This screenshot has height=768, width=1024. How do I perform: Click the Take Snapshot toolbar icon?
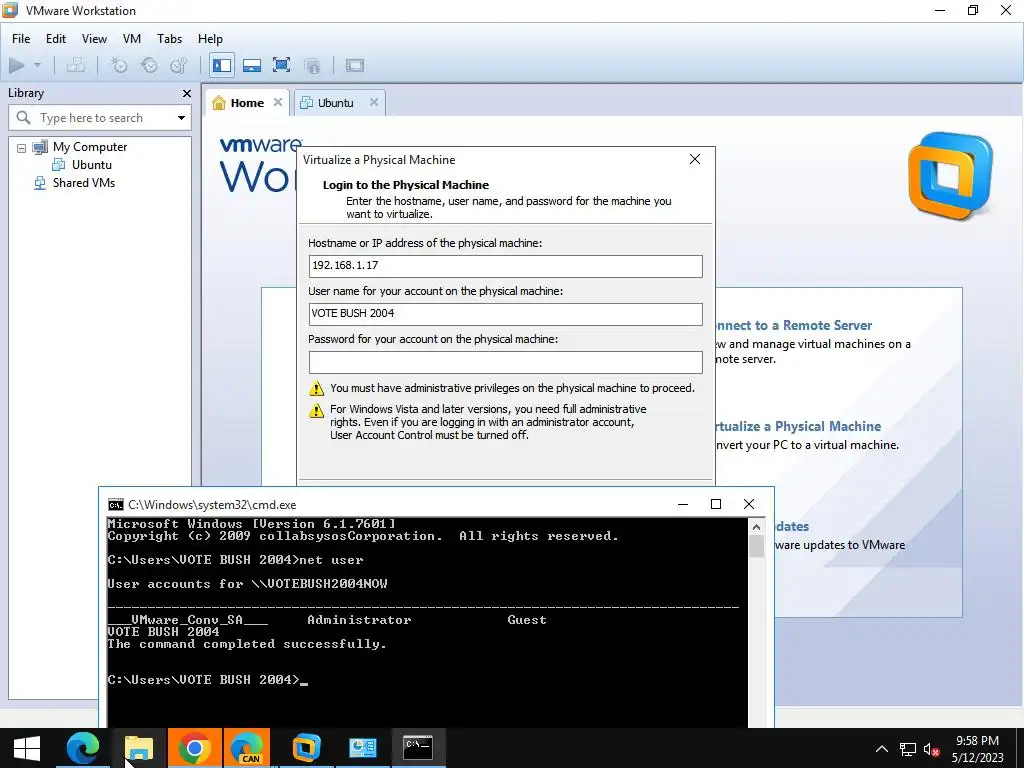[x=119, y=65]
